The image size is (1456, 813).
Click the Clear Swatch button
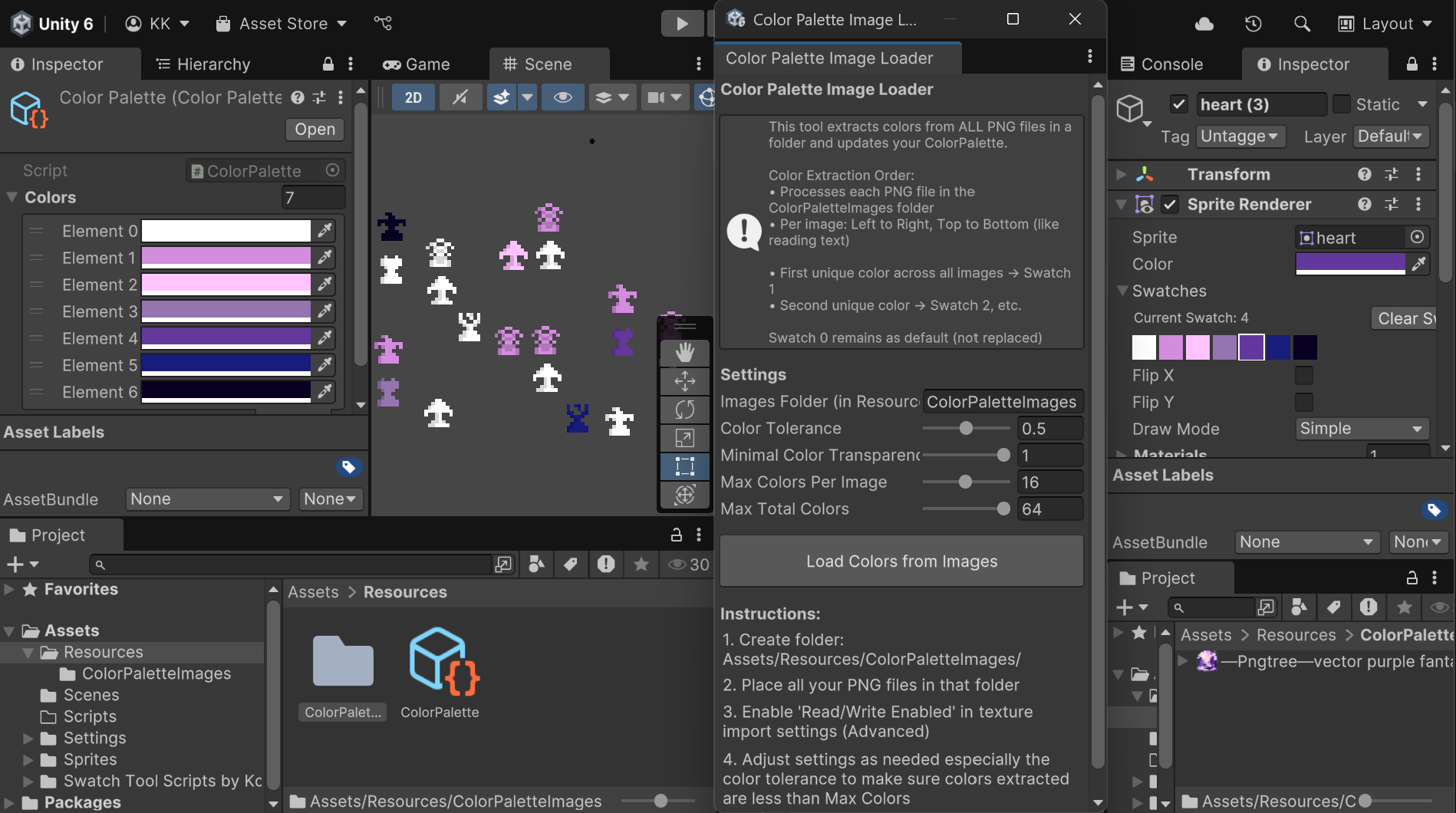tap(1404, 318)
